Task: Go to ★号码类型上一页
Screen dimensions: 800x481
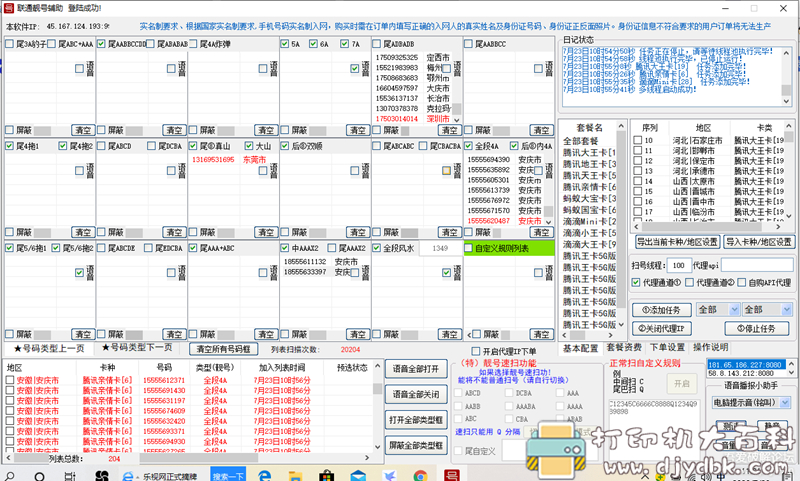Action: (49, 348)
